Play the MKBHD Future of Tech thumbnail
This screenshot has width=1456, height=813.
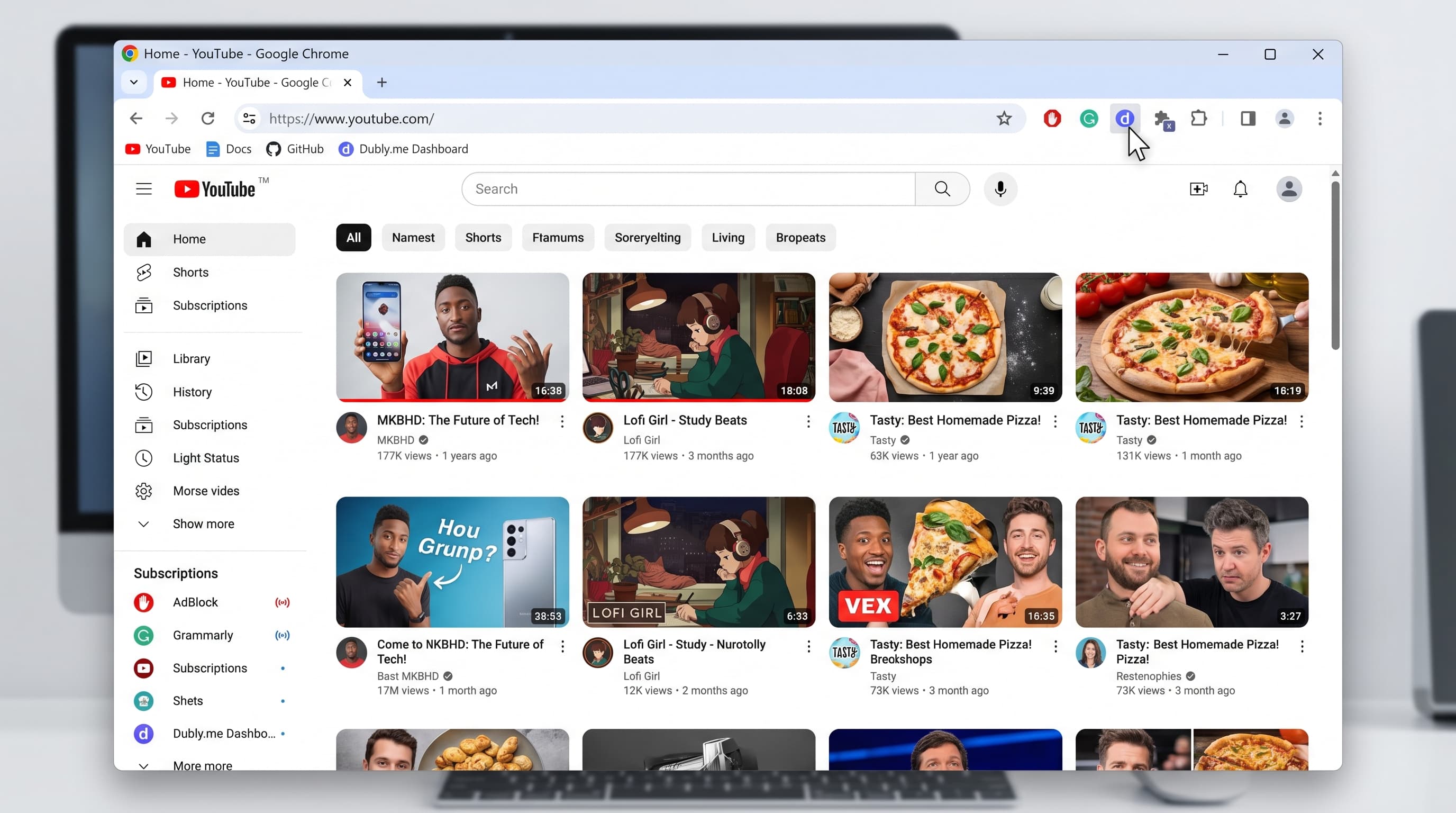pos(452,338)
